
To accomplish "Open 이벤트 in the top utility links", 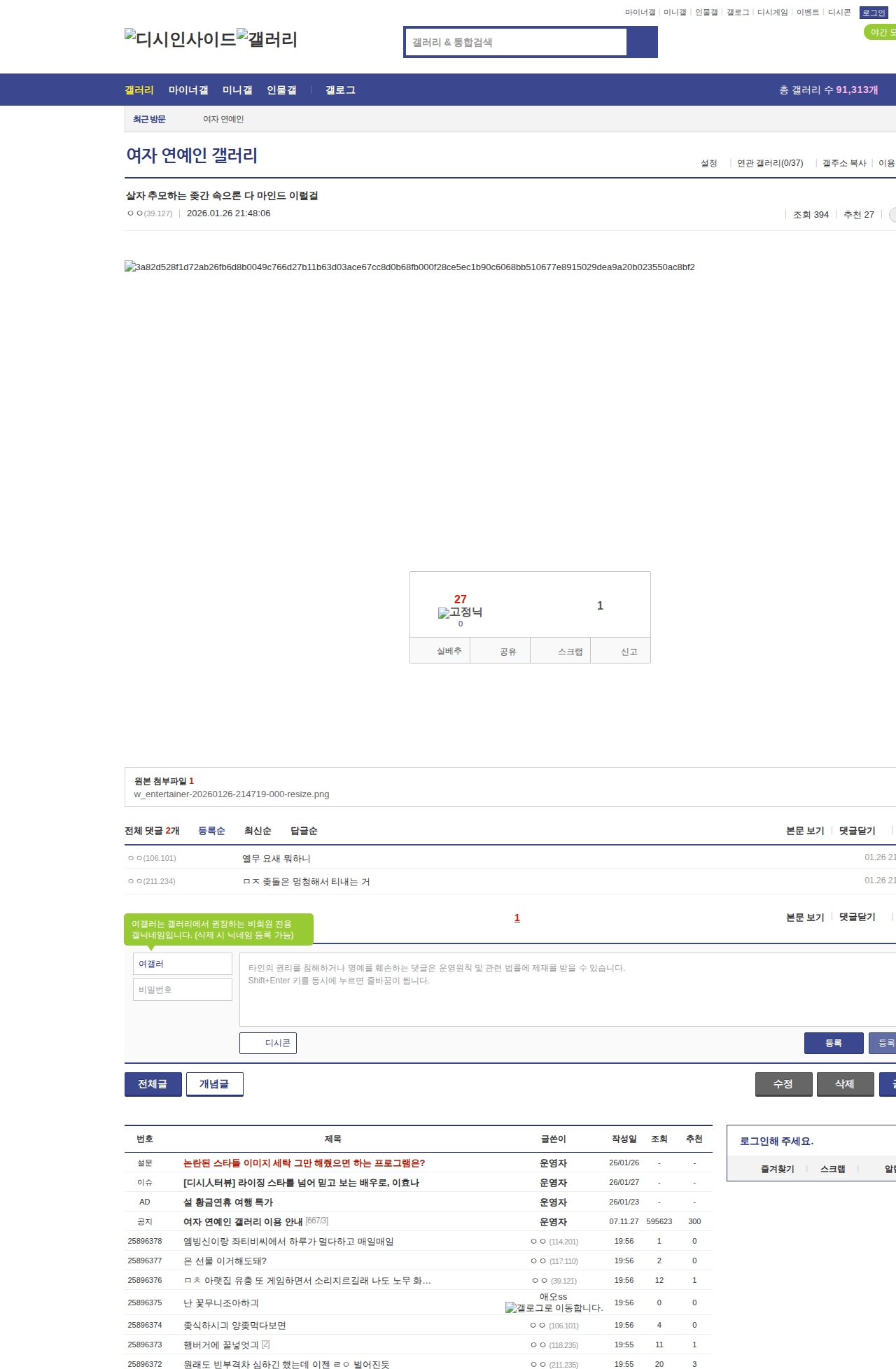I will (808, 13).
